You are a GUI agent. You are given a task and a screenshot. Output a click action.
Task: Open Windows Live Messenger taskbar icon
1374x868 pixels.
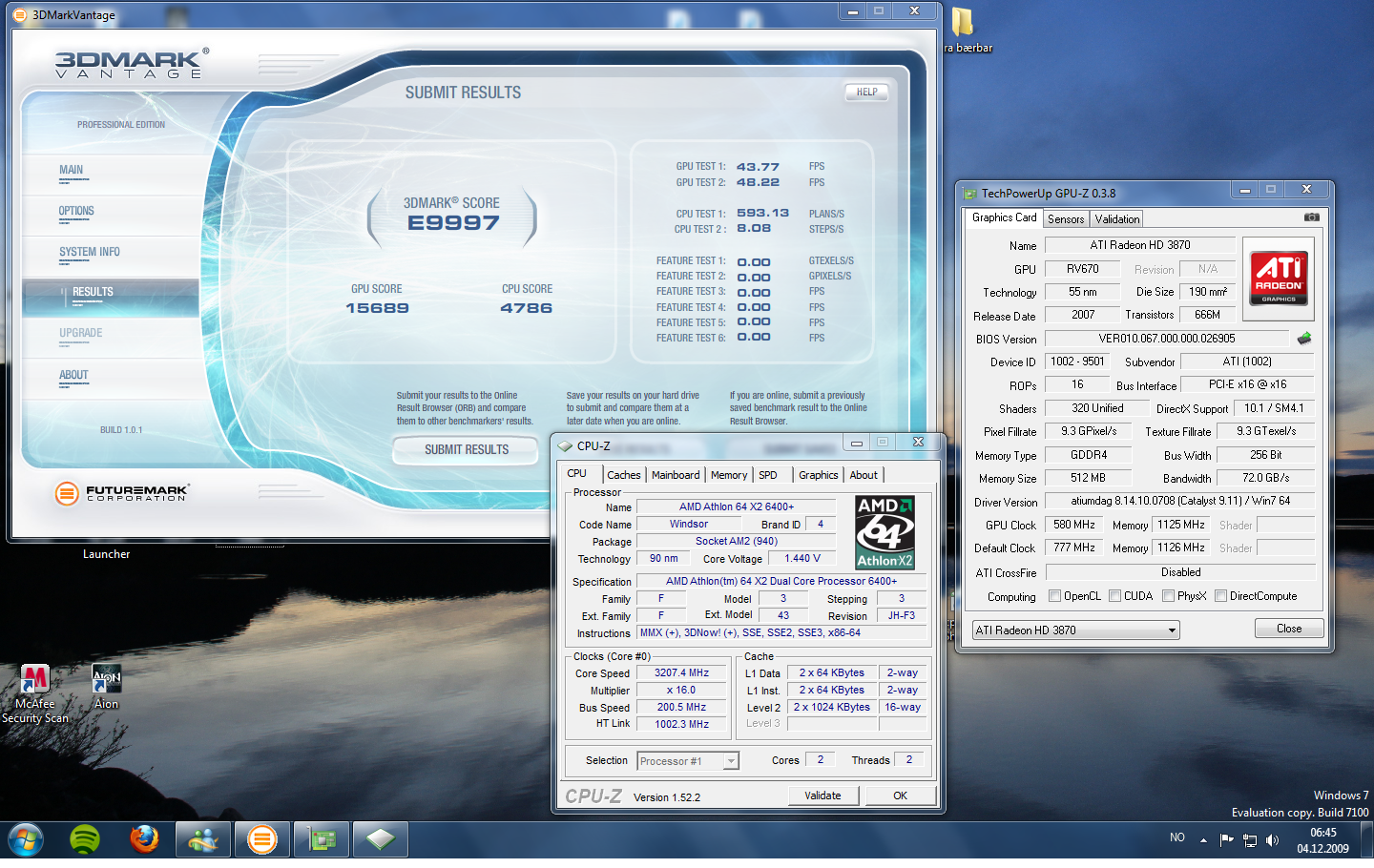[x=203, y=840]
